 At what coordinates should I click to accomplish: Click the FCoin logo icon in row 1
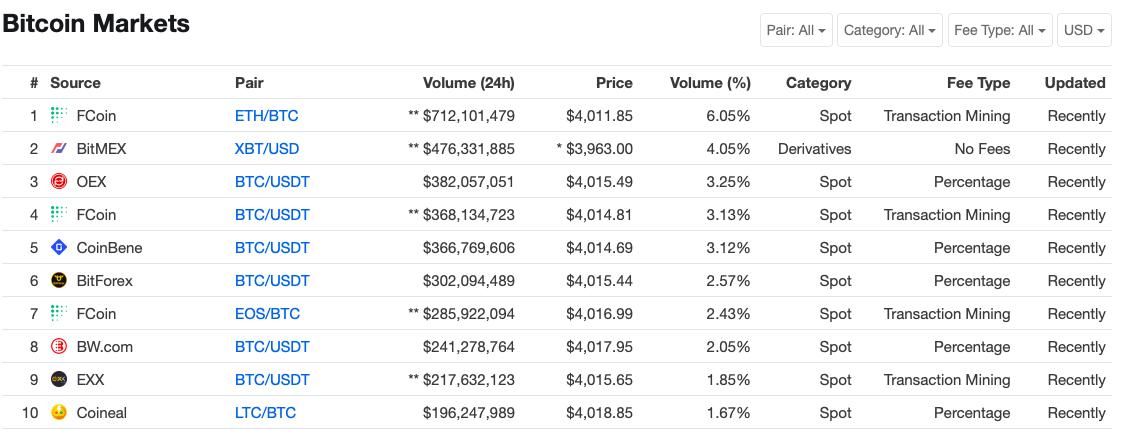[59, 115]
